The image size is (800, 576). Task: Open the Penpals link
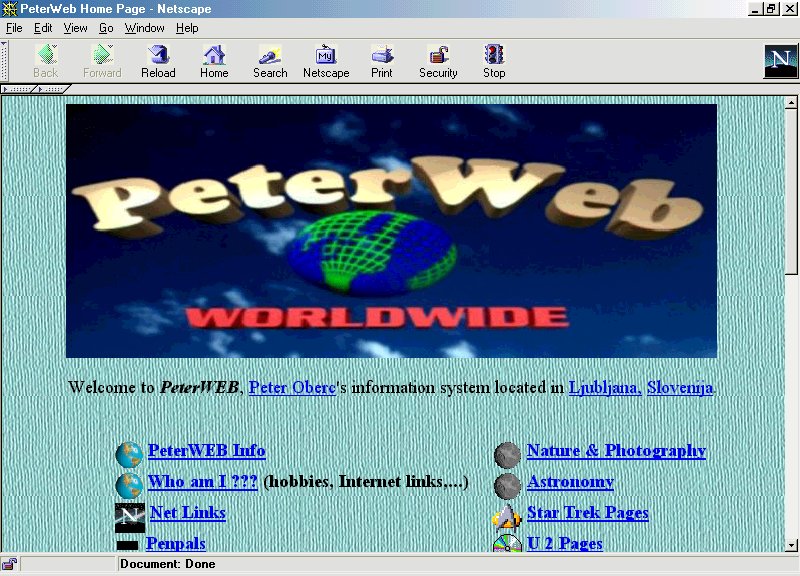pos(176,543)
